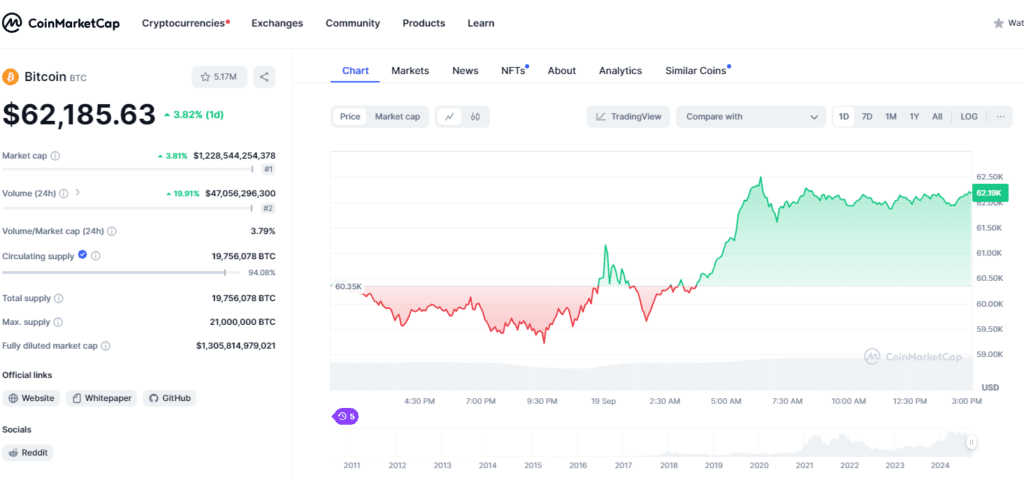Open more chart options ellipsis
Image resolution: width=1024 pixels, height=480 pixels.
pyautogui.click(x=1000, y=117)
